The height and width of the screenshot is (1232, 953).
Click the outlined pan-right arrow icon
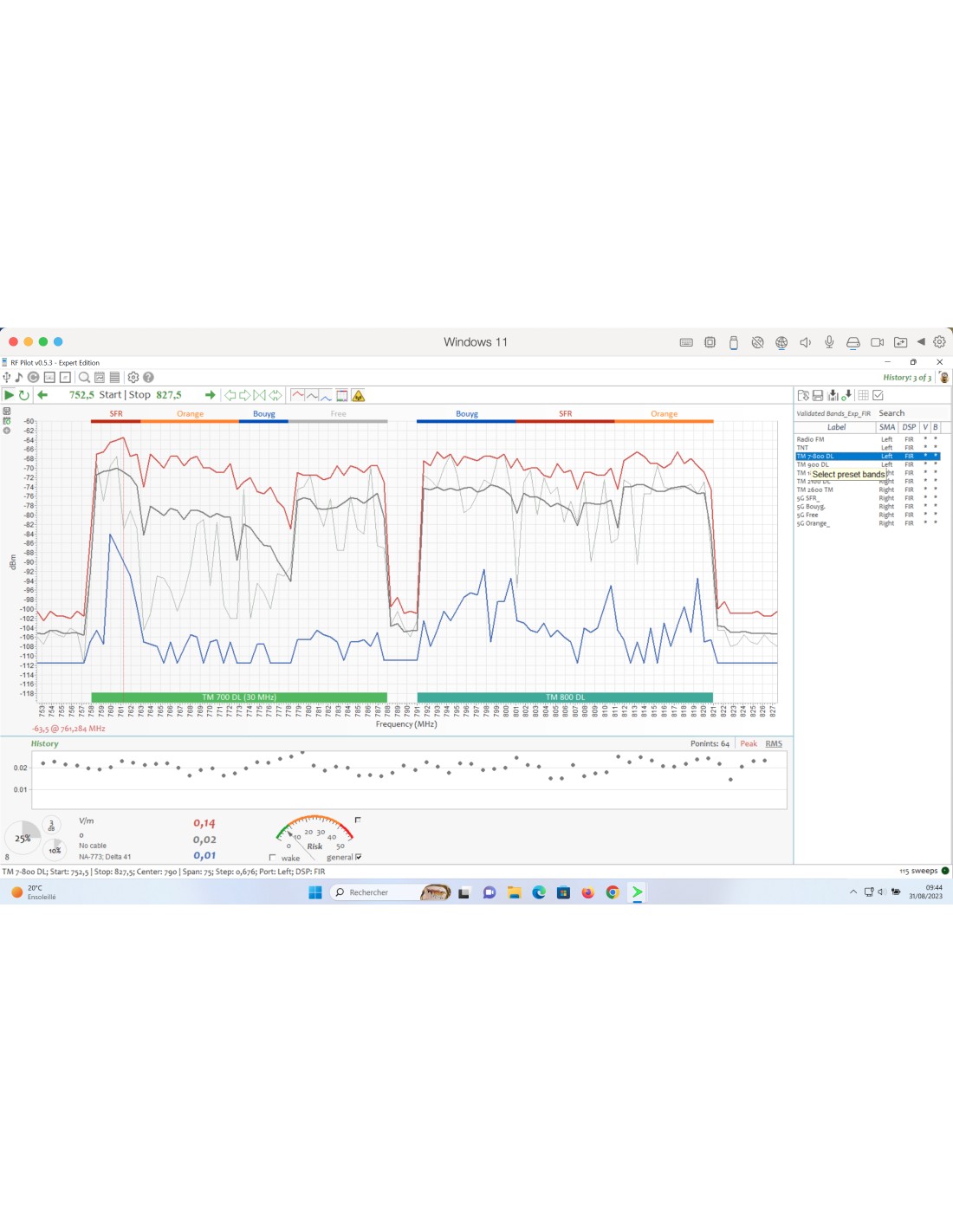[245, 395]
